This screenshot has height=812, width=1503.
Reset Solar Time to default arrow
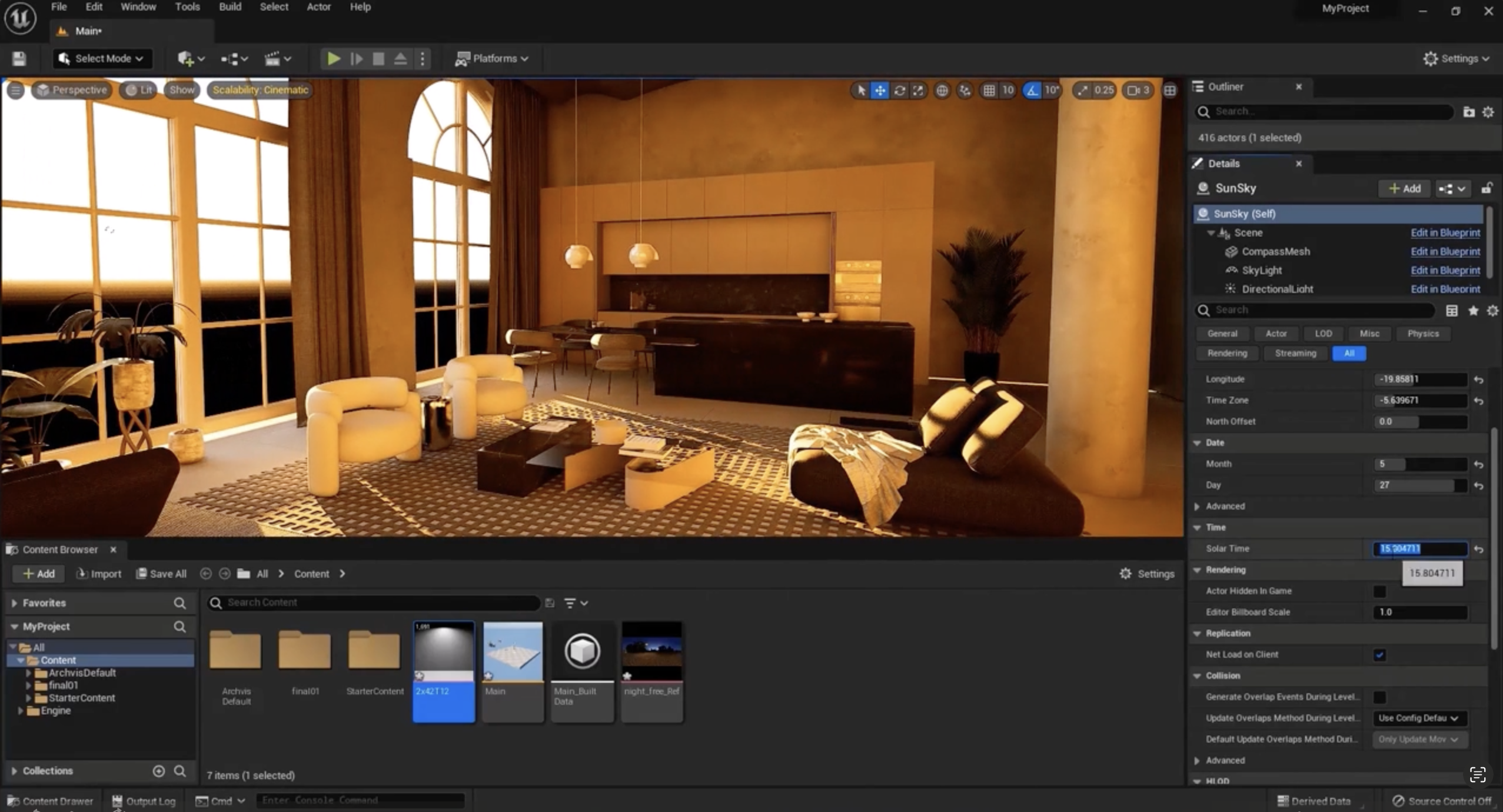[1478, 549]
